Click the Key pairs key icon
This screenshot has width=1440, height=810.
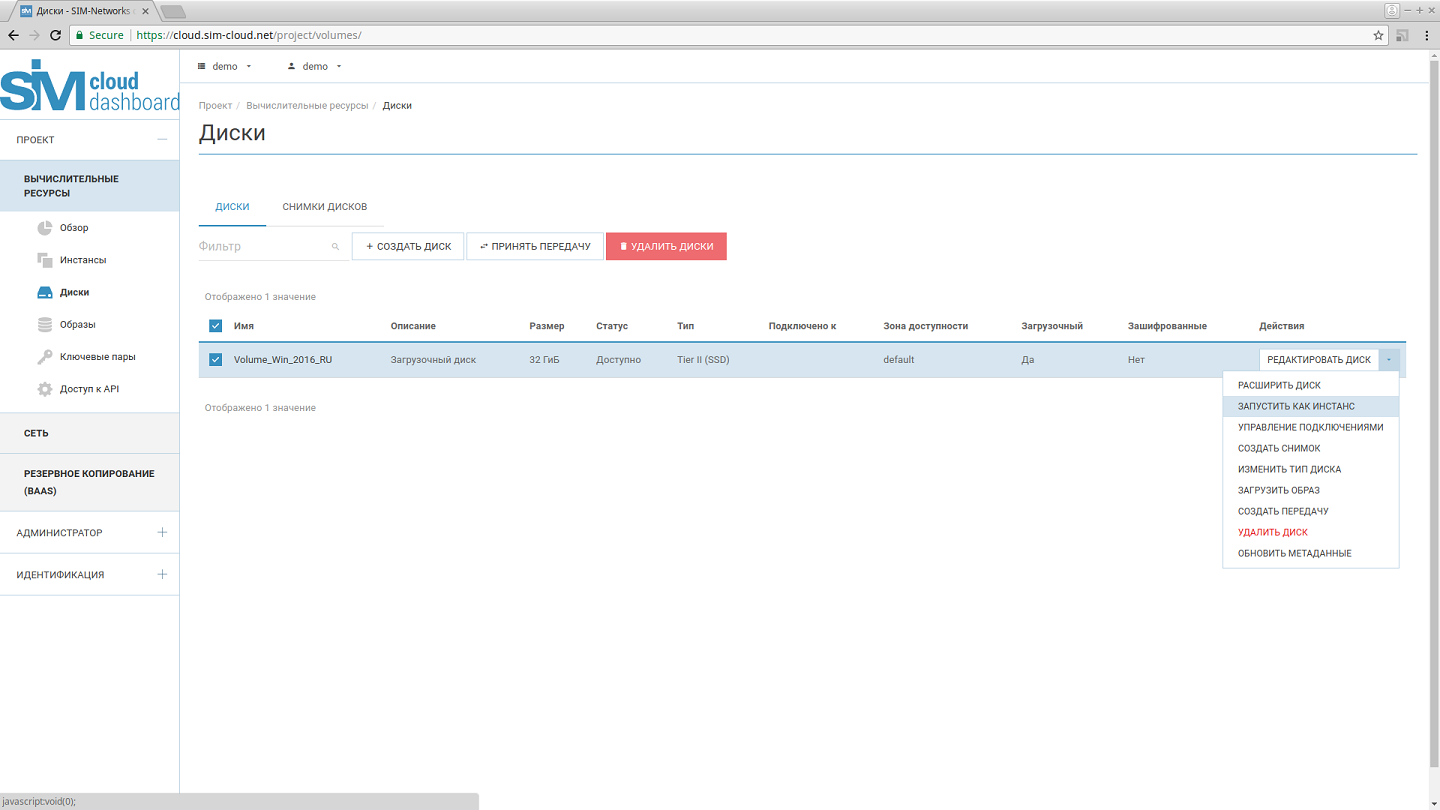pyautogui.click(x=44, y=357)
